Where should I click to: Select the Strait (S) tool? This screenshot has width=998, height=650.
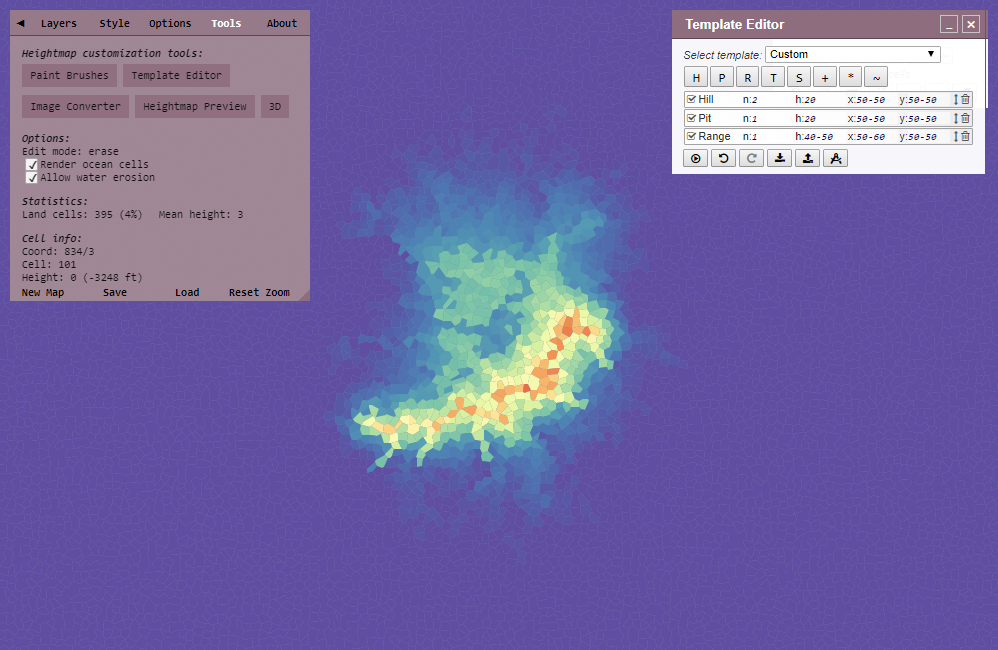coord(799,76)
